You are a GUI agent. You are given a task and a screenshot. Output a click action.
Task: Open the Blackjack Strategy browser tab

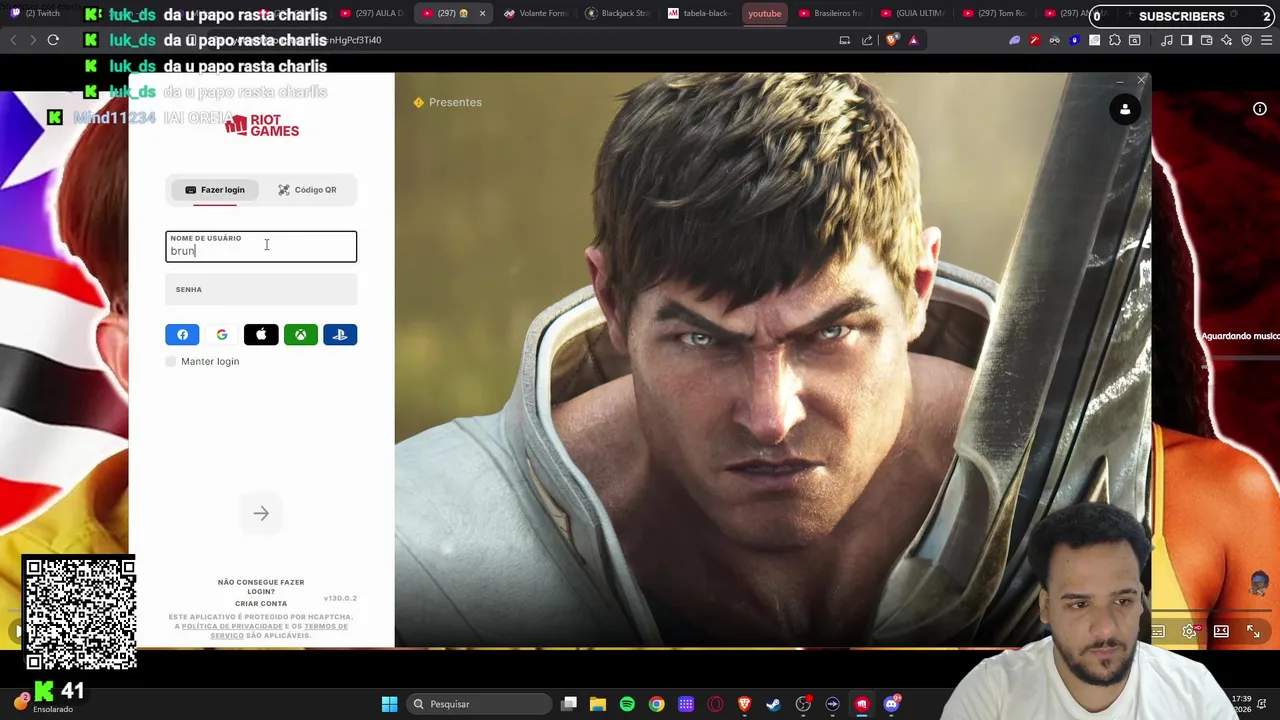point(617,13)
